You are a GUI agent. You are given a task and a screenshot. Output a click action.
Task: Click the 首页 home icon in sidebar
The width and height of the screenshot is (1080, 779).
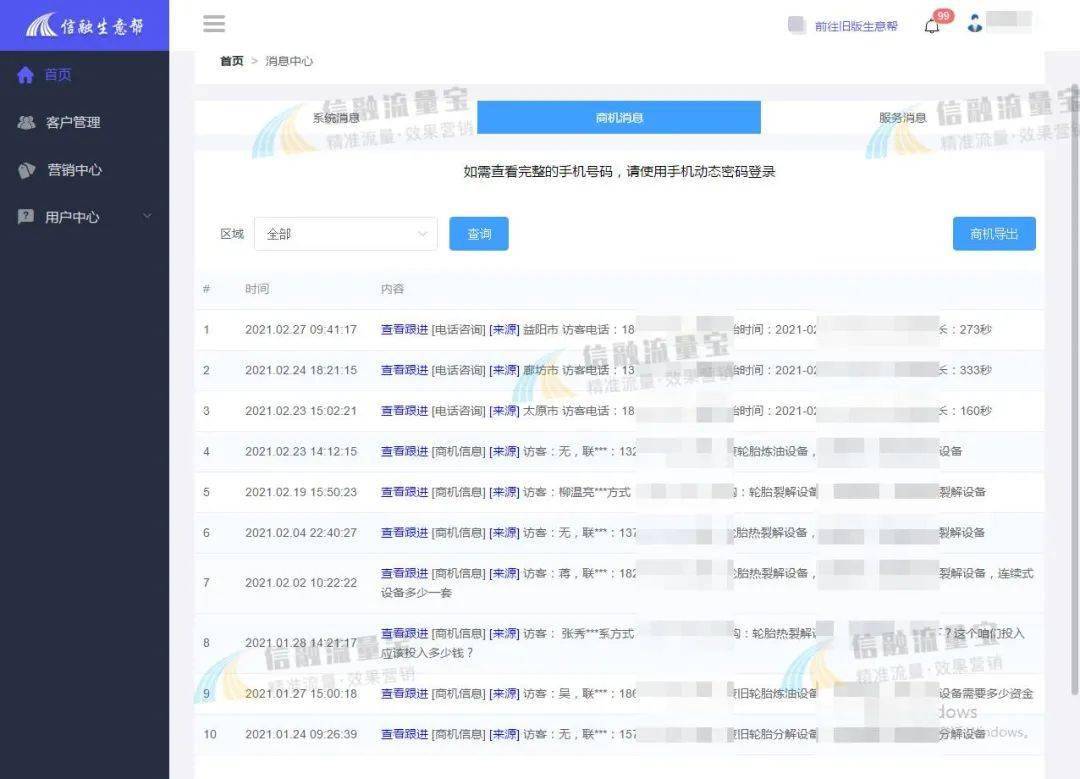(25, 74)
